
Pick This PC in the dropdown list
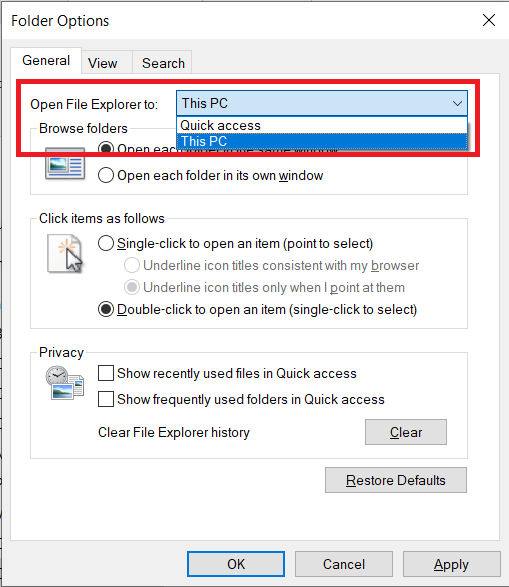322,142
